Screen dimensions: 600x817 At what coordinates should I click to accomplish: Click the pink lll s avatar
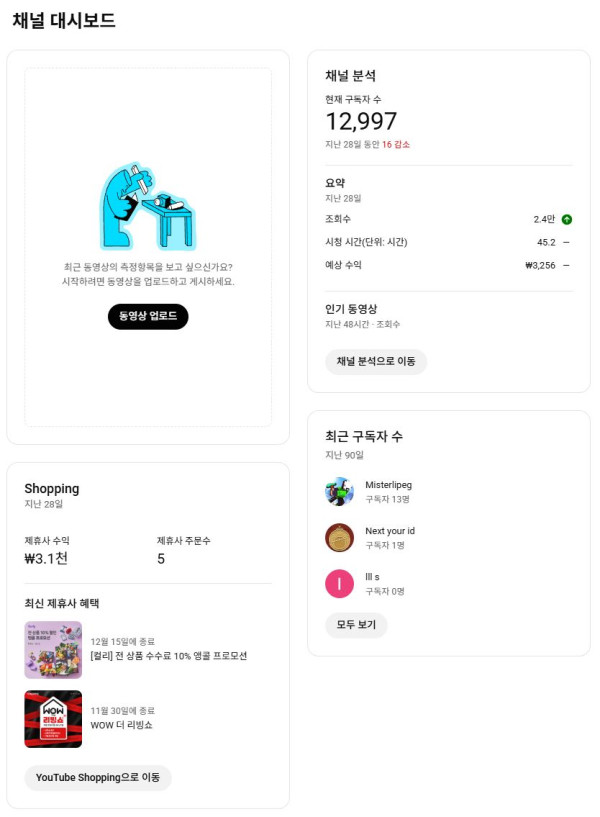(x=340, y=583)
